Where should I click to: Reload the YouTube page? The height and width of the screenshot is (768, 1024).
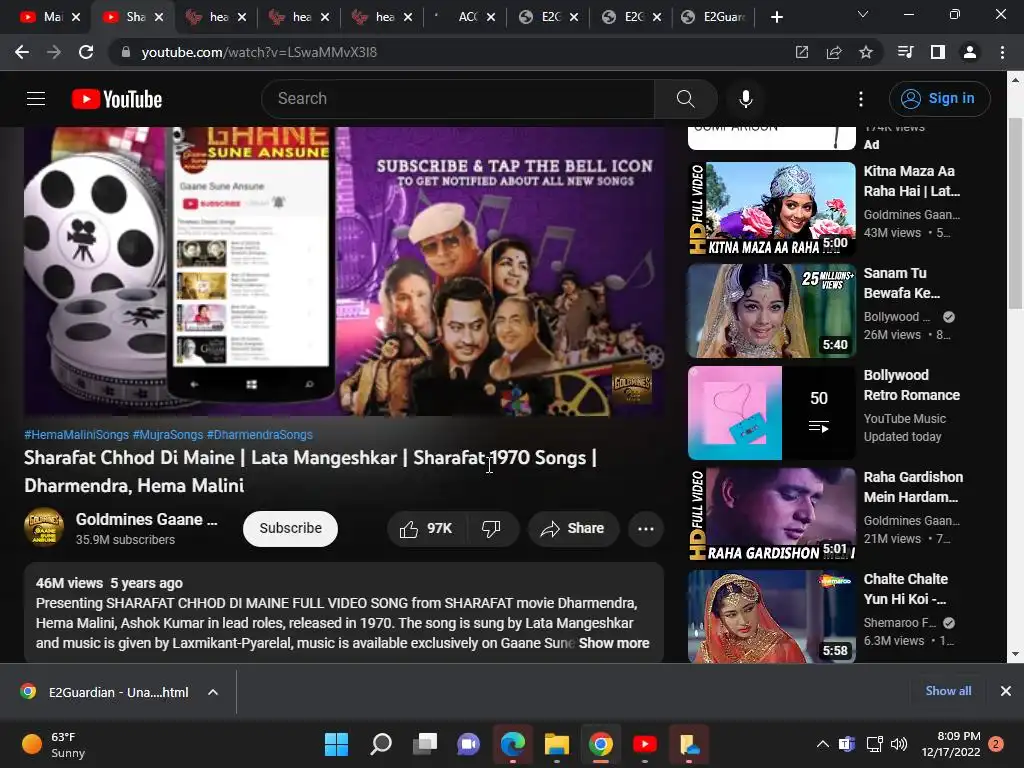[x=86, y=52]
